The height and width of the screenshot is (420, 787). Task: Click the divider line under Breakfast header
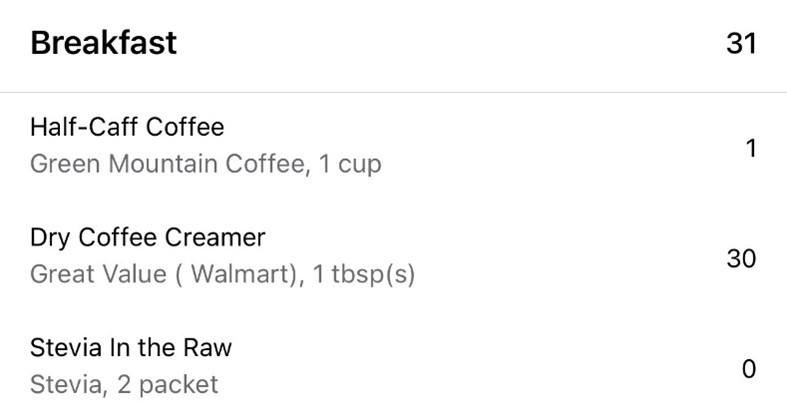pos(393,92)
